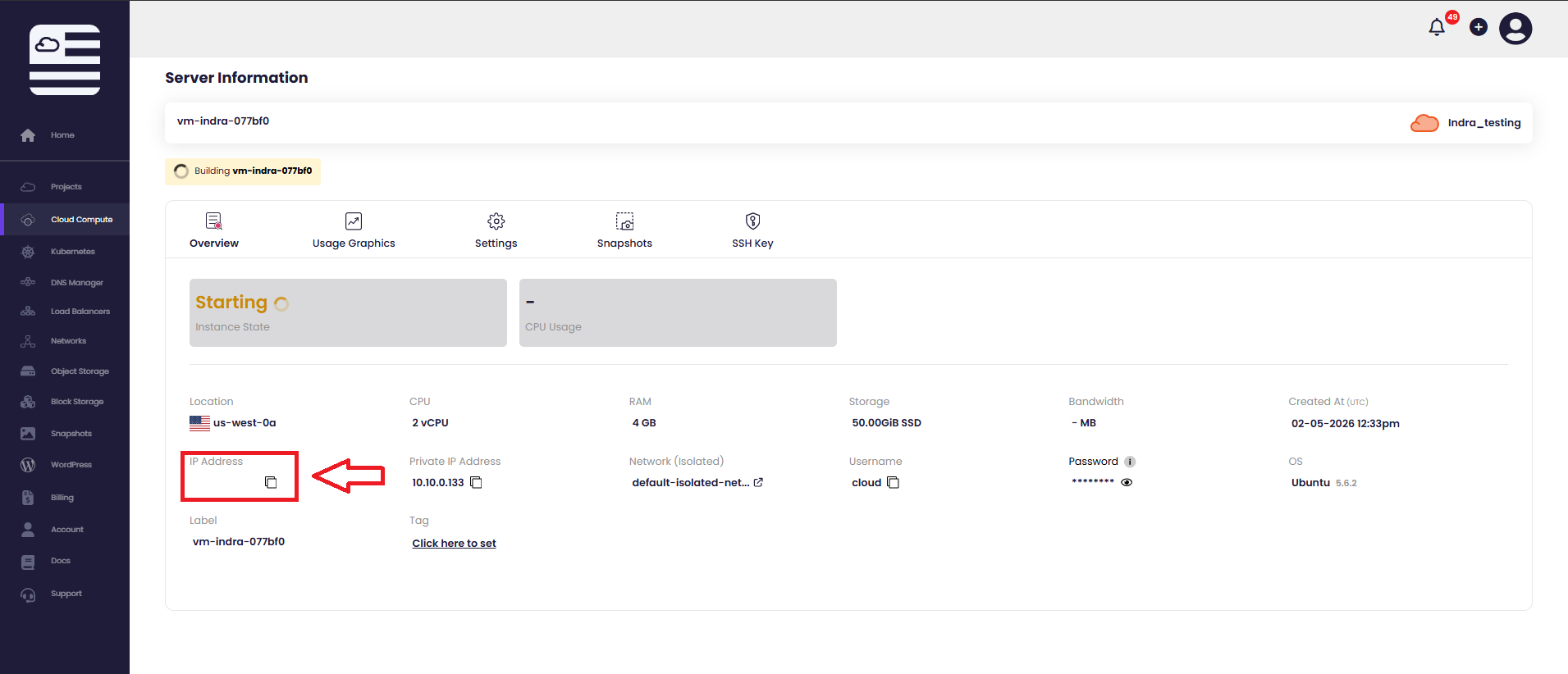The image size is (1568, 674).
Task: Copy the username cloud
Action: click(893, 482)
